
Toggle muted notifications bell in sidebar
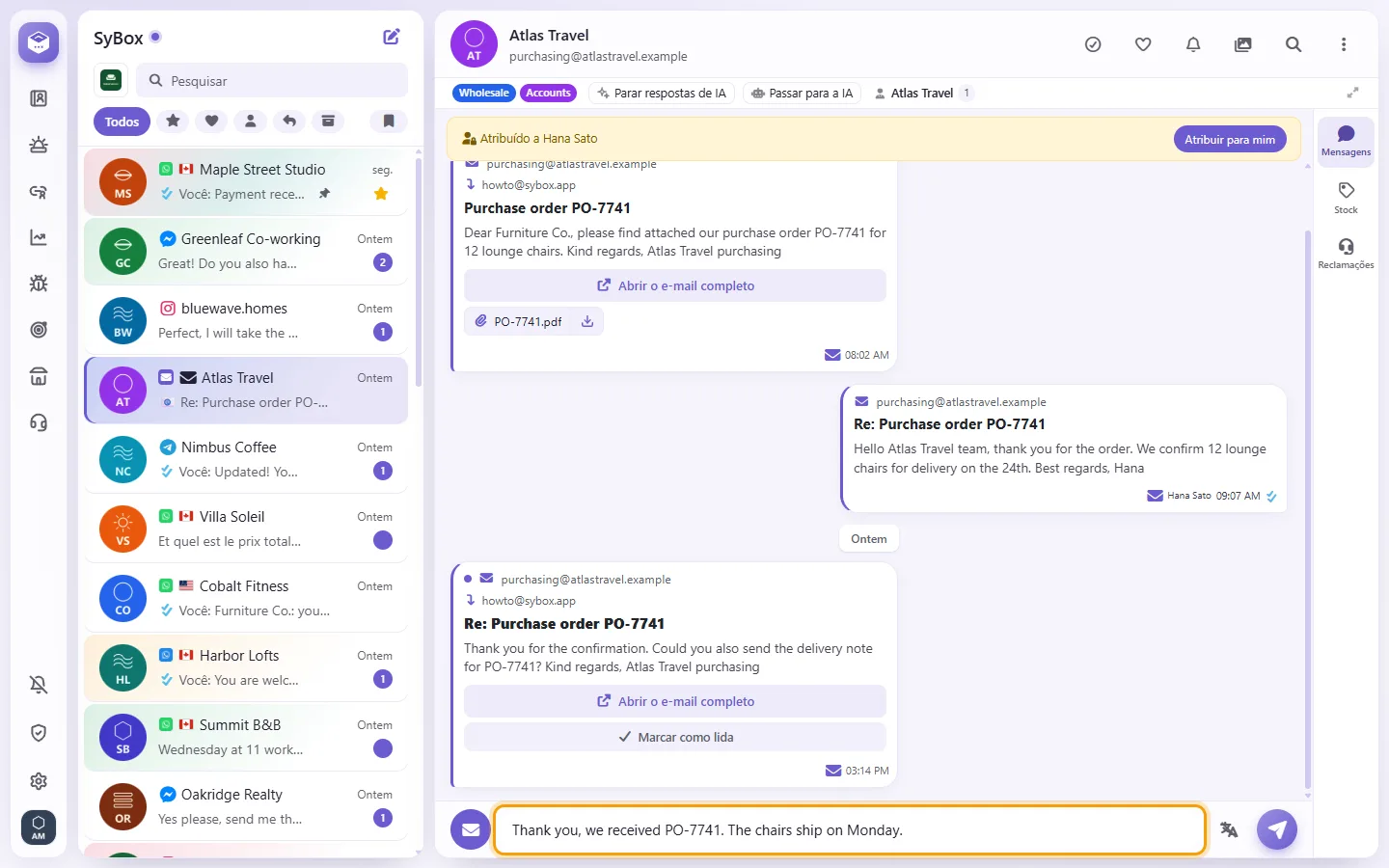click(x=39, y=685)
